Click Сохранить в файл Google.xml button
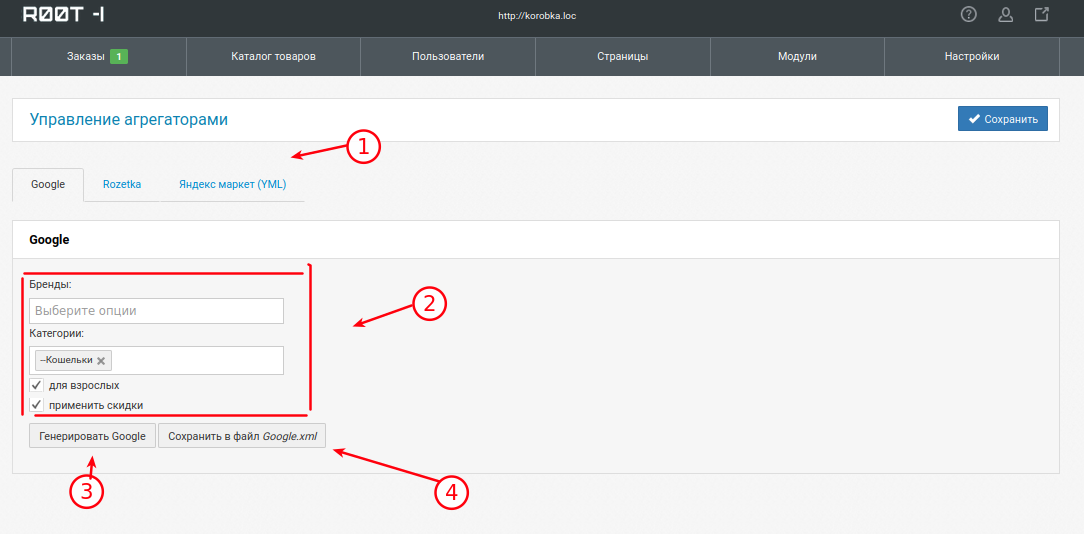This screenshot has width=1084, height=534. click(x=242, y=436)
